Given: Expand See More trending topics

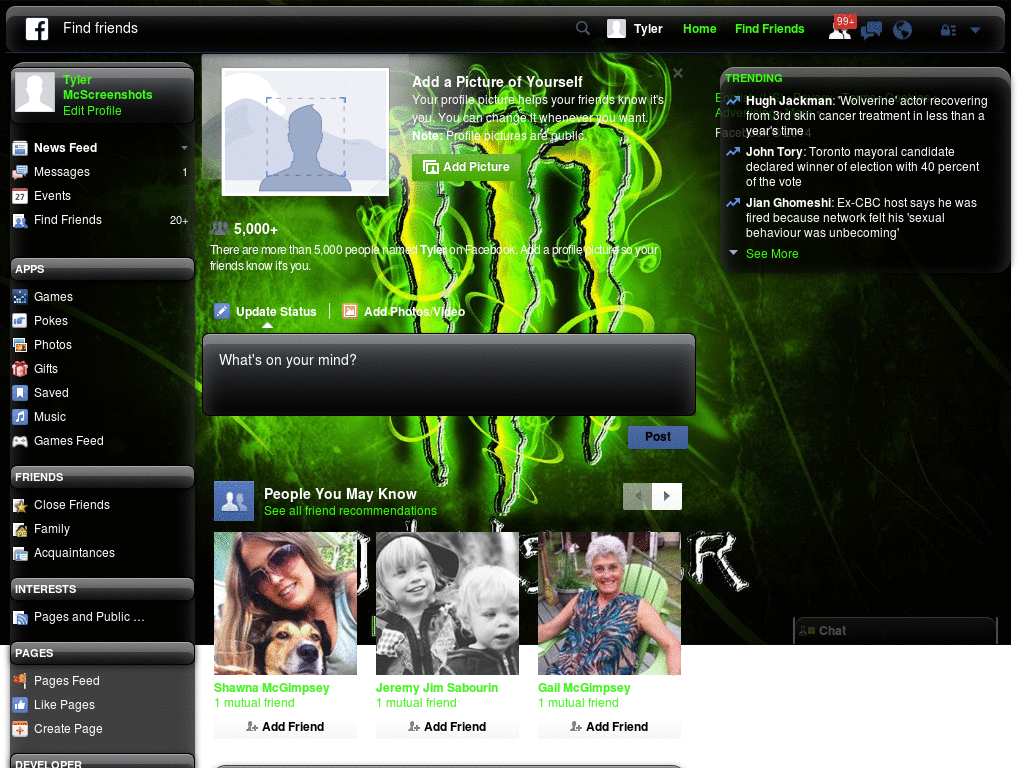Looking at the screenshot, I should pos(772,253).
